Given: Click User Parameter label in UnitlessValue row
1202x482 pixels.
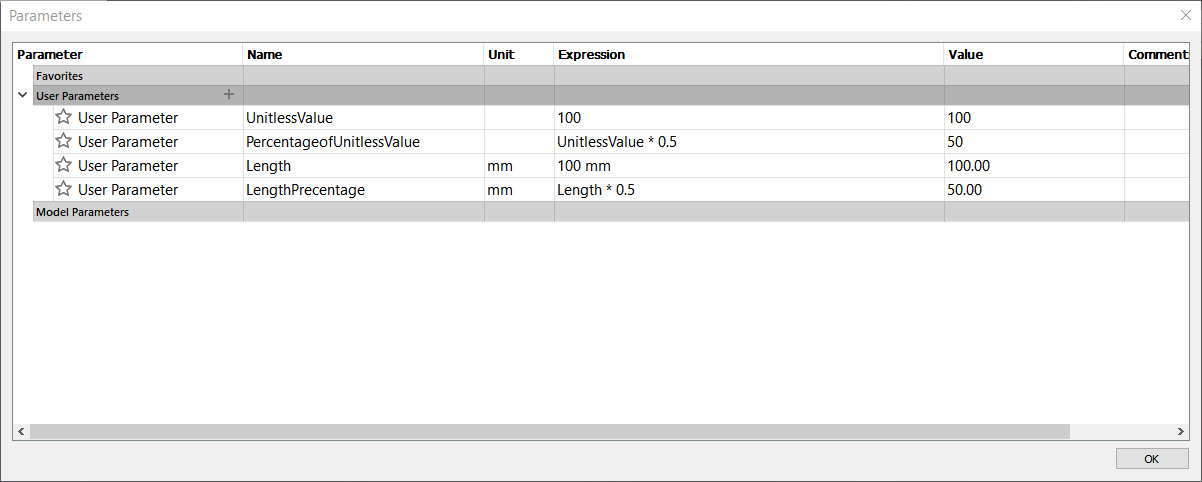Looking at the screenshot, I should coord(128,118).
